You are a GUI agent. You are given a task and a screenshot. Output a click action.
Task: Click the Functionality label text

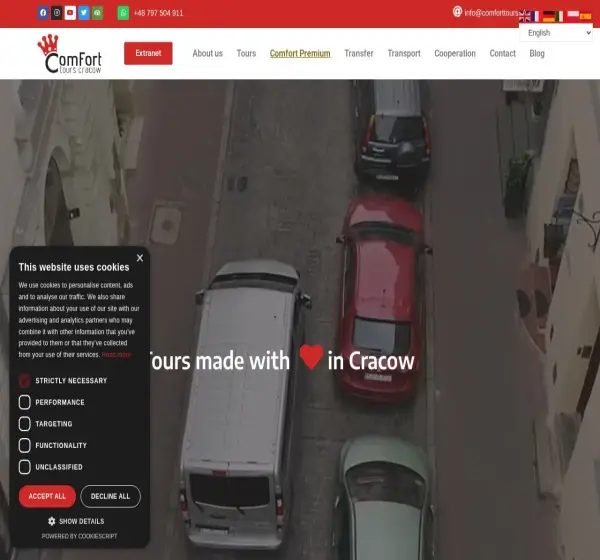point(61,446)
